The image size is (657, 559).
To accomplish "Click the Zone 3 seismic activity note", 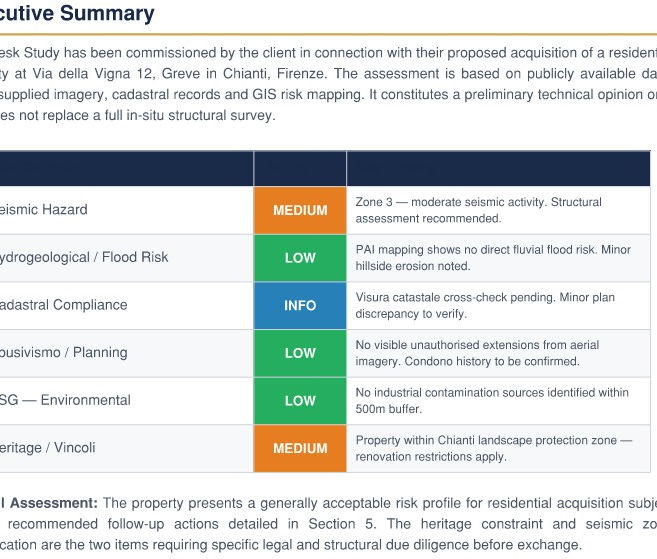I will tap(479, 210).
